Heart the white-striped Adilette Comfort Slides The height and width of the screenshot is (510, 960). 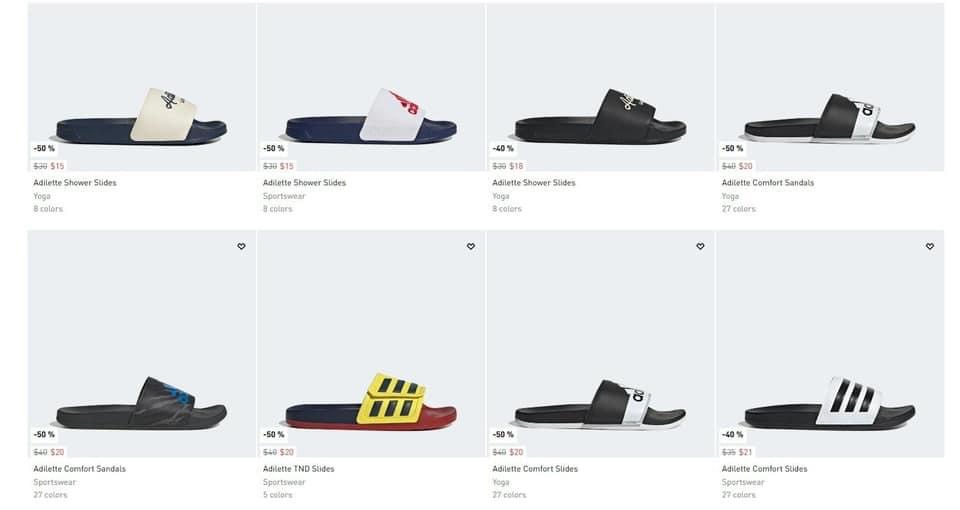point(929,246)
